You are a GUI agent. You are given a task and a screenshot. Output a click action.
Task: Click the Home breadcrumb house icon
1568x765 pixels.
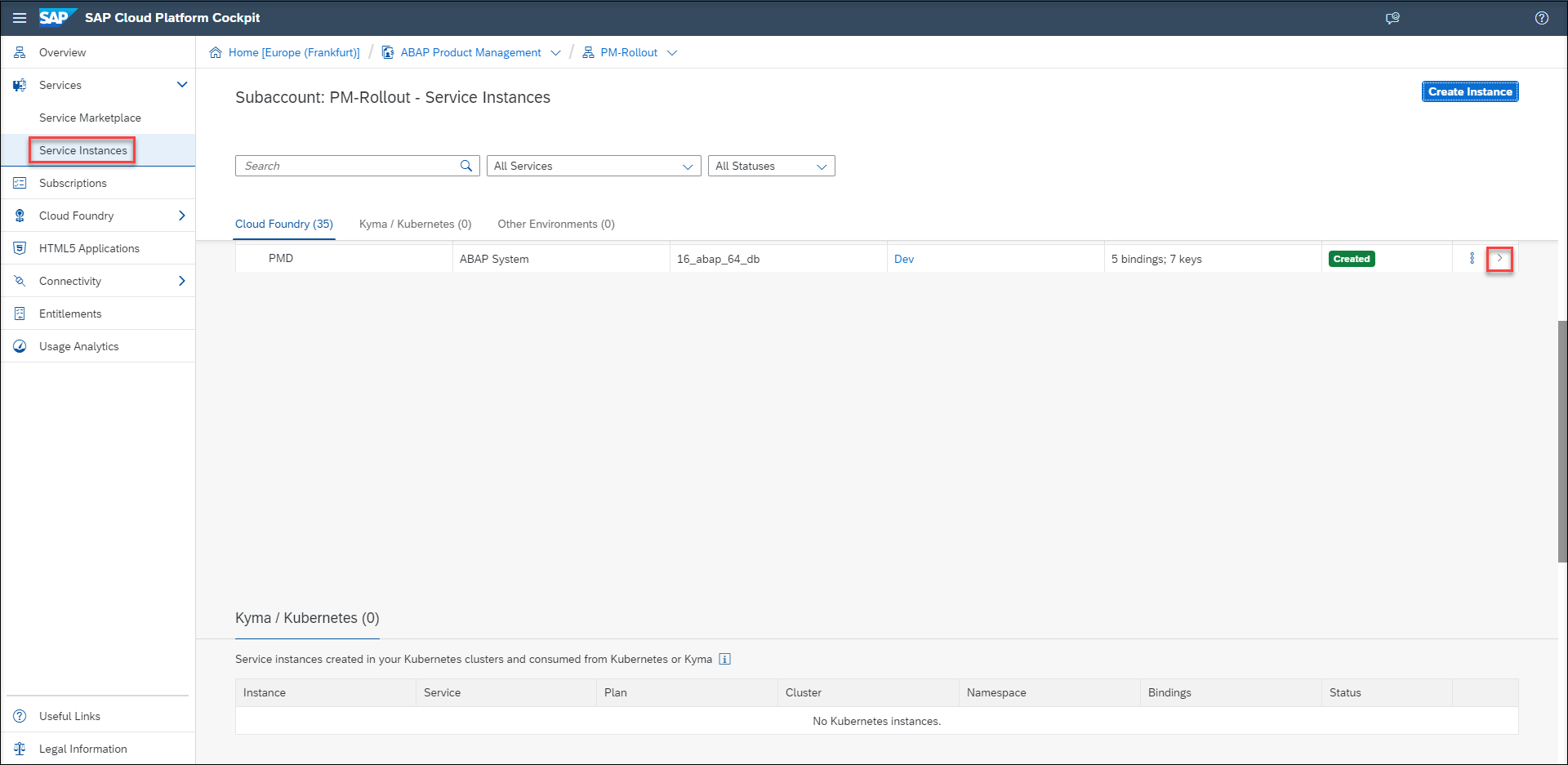coord(216,52)
